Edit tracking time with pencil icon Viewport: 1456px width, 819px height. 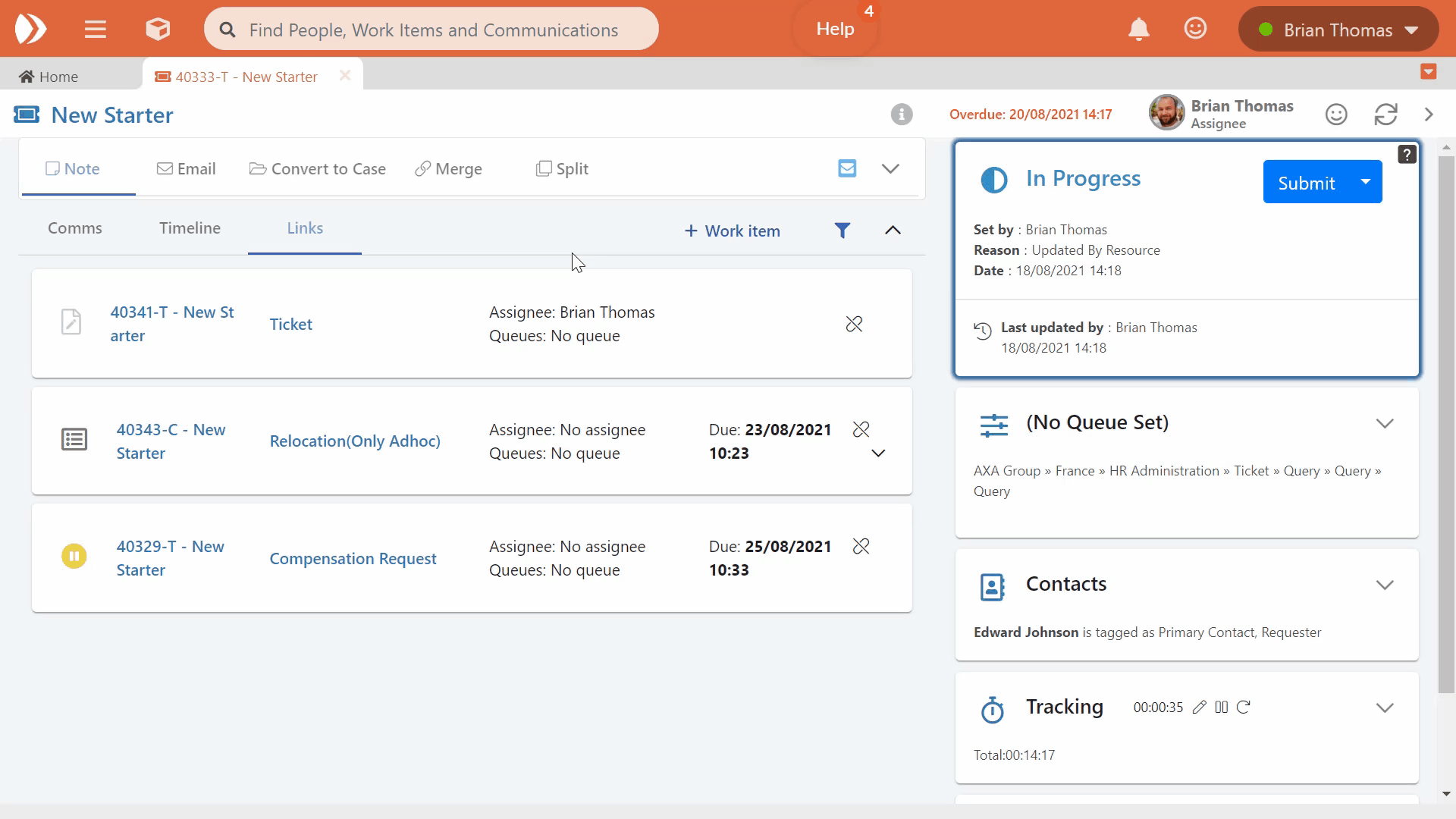[1199, 708]
